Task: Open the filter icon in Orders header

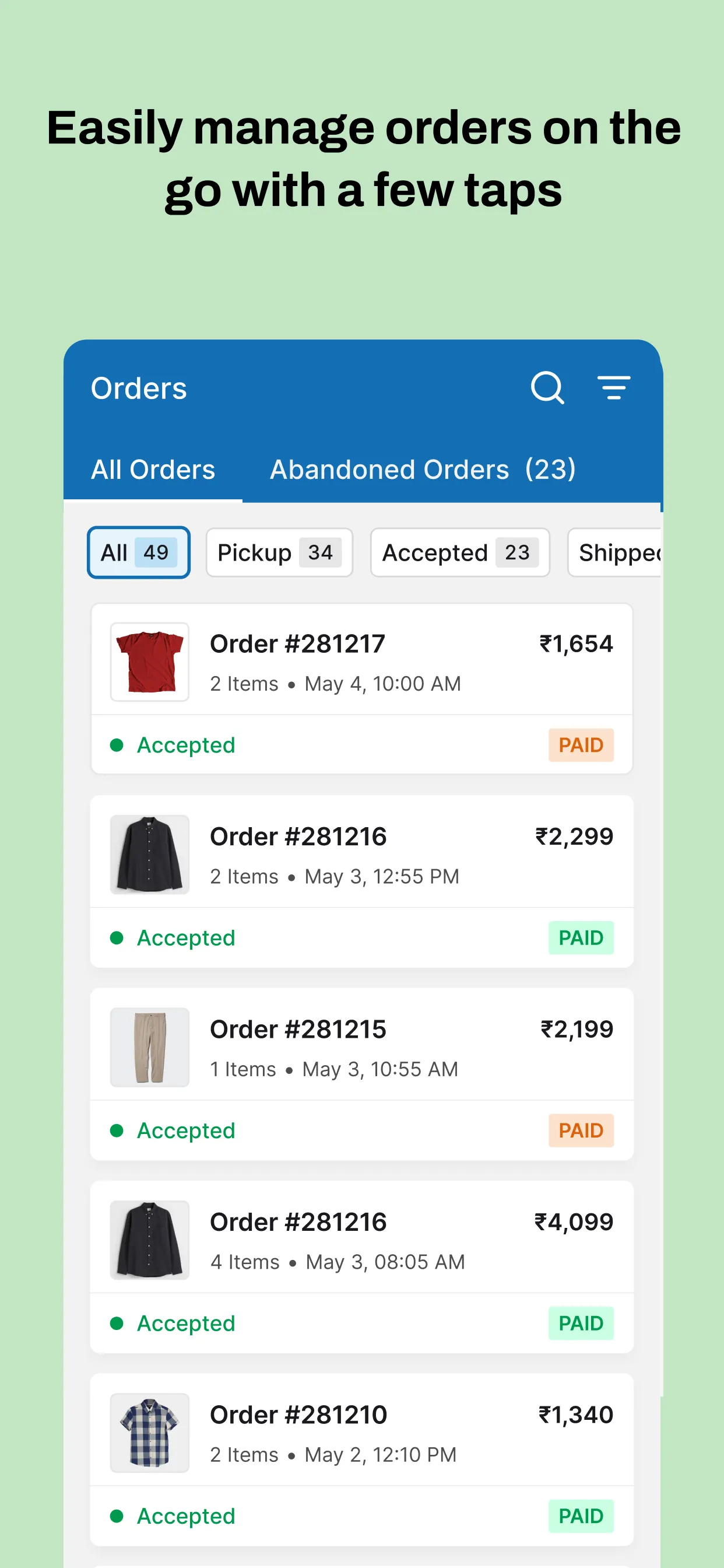Action: click(x=614, y=388)
